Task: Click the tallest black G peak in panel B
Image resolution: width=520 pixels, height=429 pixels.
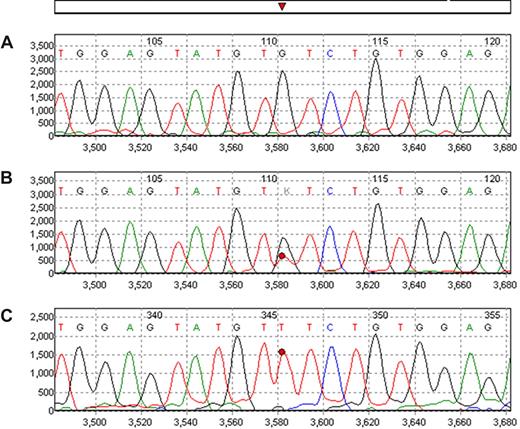Action: 378,238
